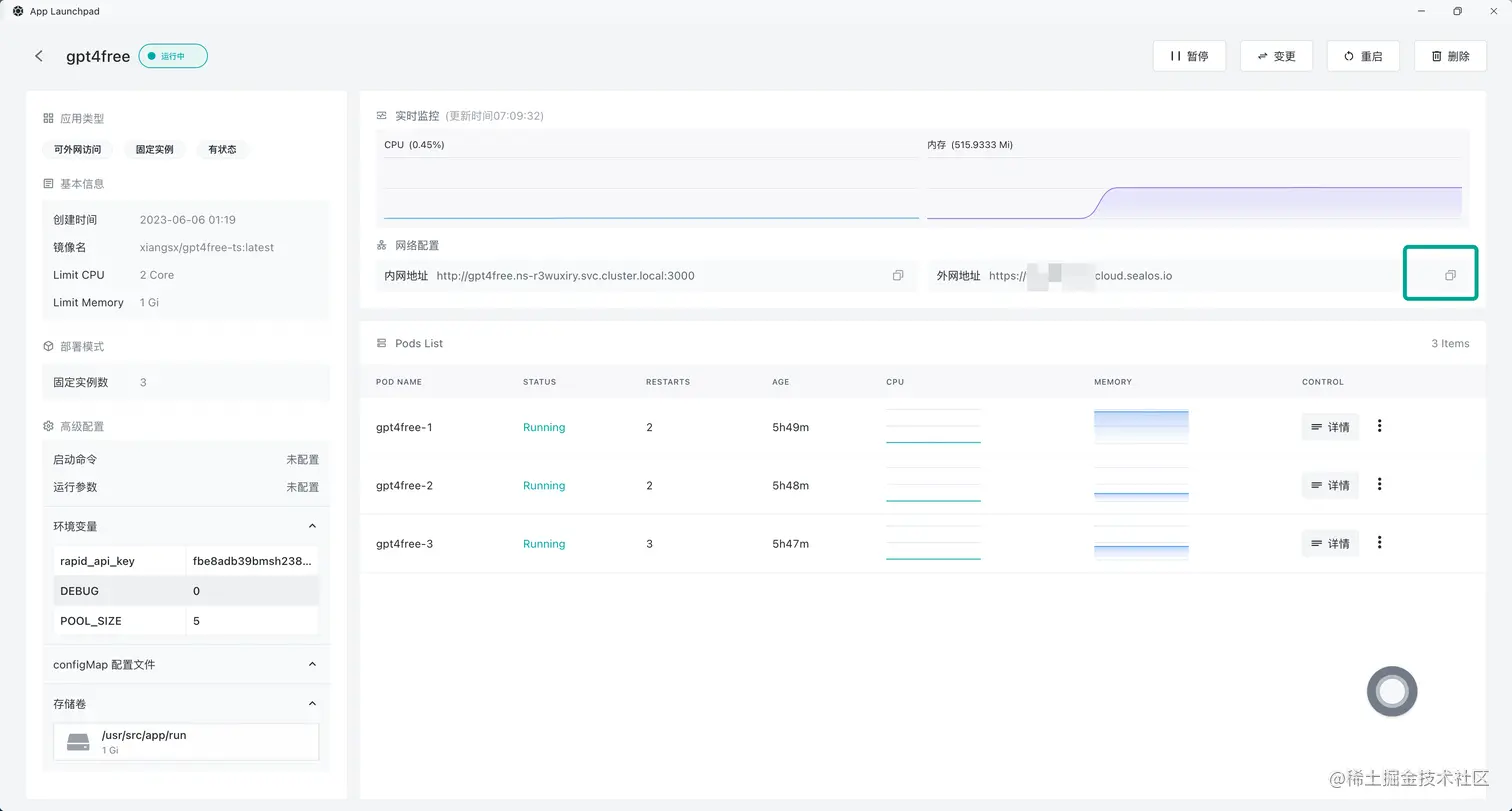Click the 运行中 status badge
Screen dimensions: 1512x811
coord(173,56)
